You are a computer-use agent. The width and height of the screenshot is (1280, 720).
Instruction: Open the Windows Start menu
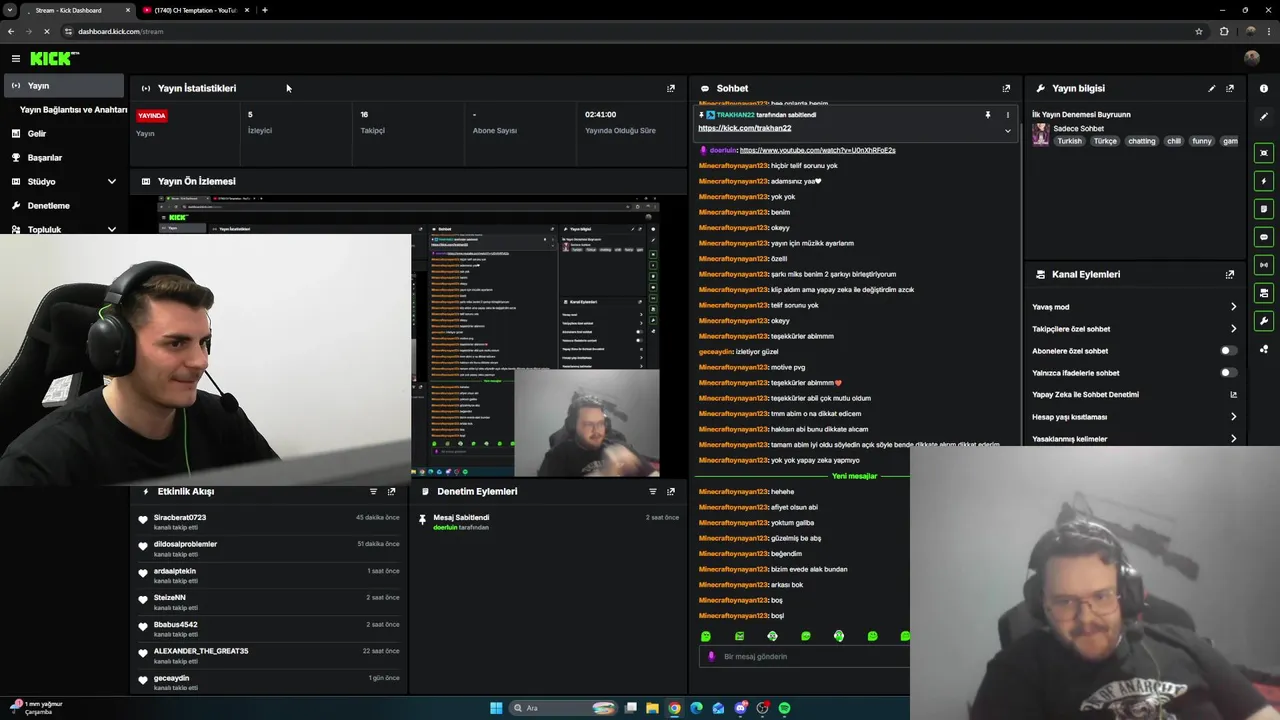point(496,708)
